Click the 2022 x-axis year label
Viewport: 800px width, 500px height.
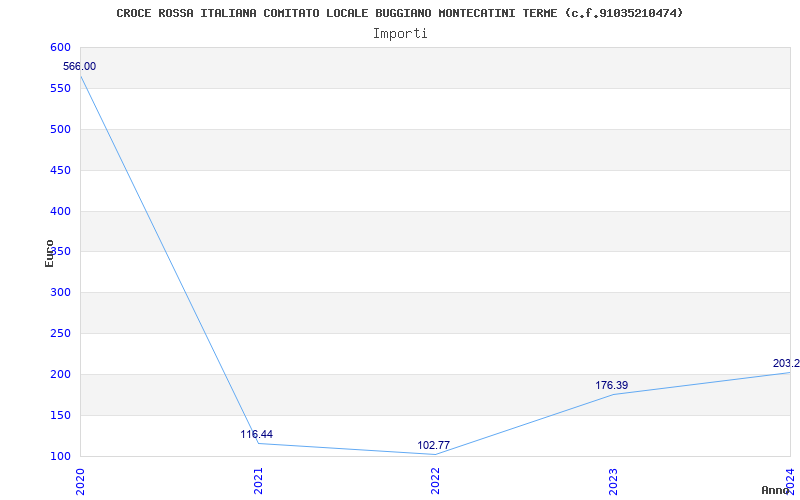435,481
